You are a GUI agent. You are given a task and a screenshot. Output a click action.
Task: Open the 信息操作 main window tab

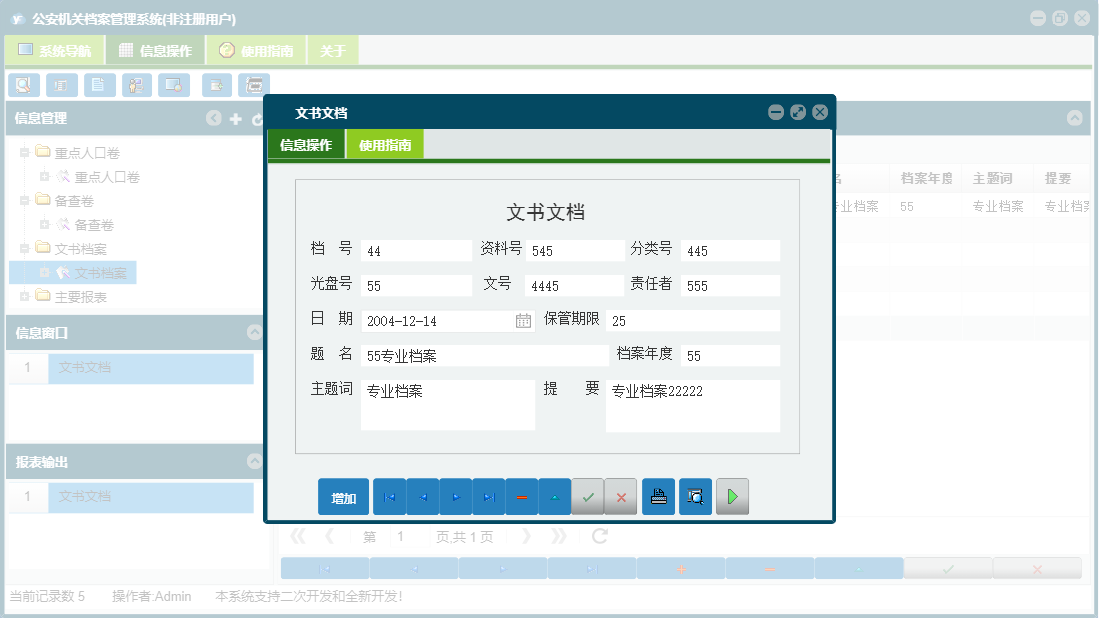tap(156, 50)
